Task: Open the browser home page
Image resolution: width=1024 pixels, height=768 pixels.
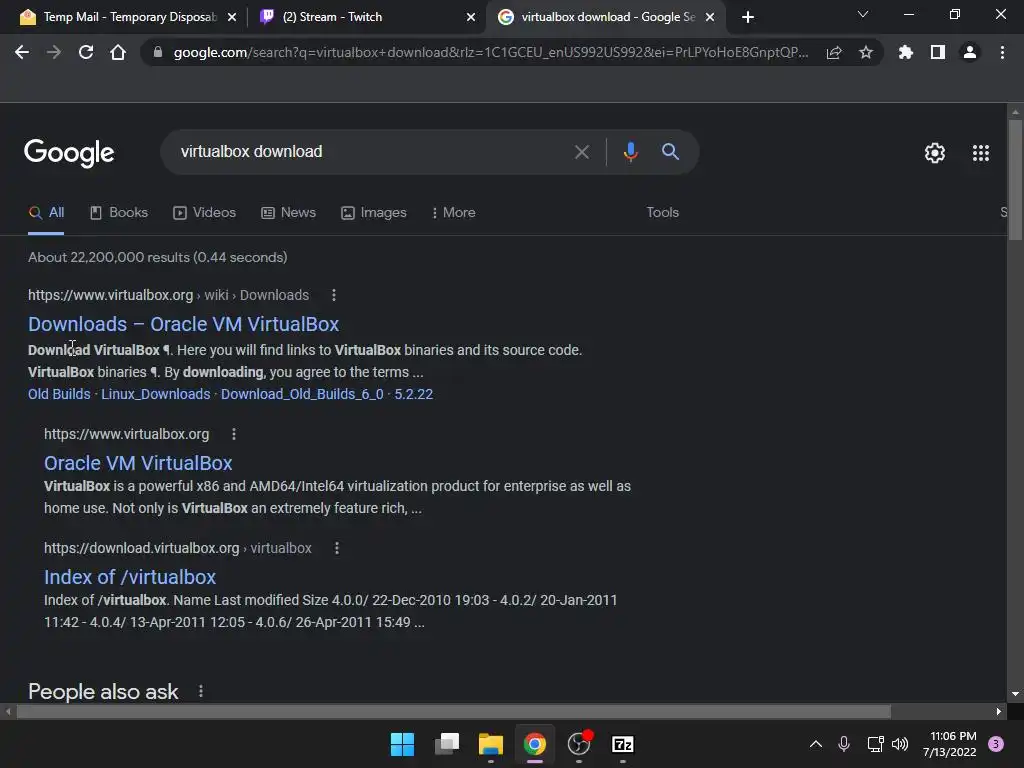Action: pyautogui.click(x=118, y=52)
